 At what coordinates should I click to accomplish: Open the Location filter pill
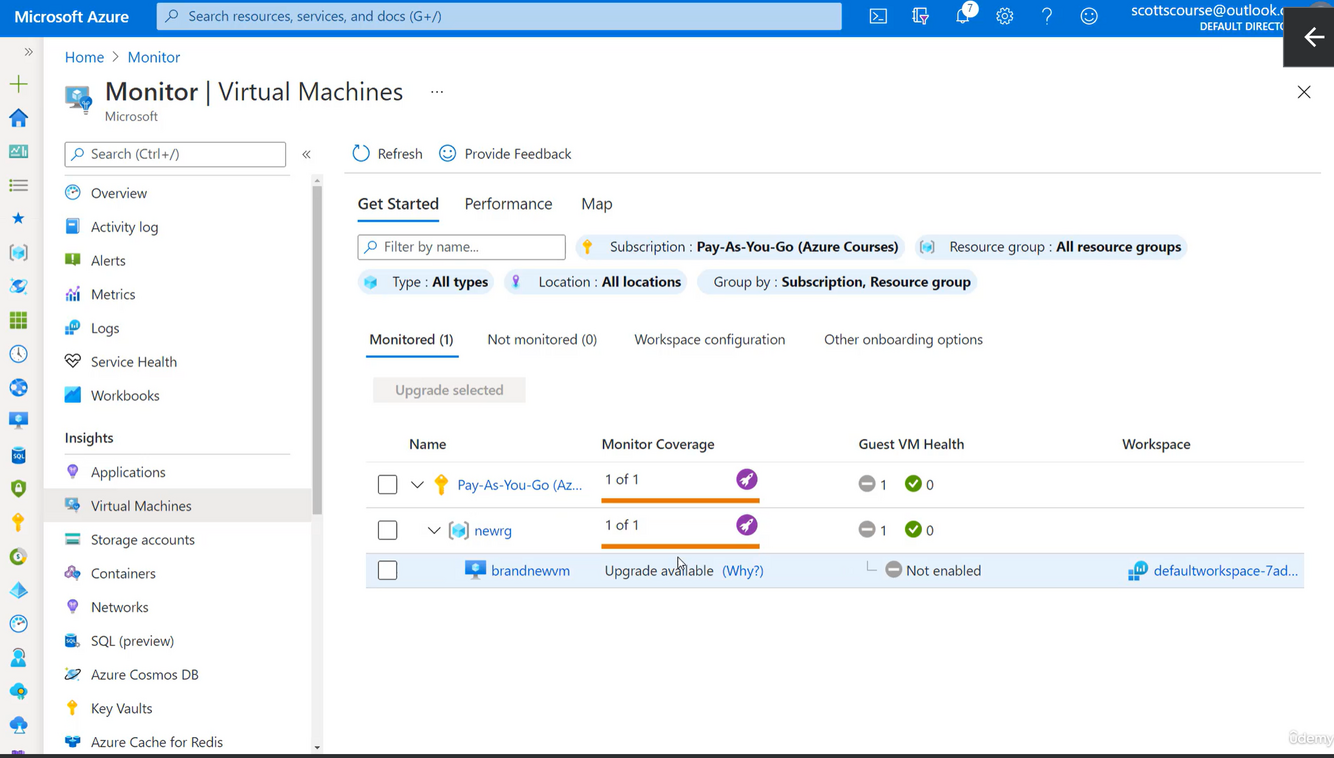[x=595, y=282]
